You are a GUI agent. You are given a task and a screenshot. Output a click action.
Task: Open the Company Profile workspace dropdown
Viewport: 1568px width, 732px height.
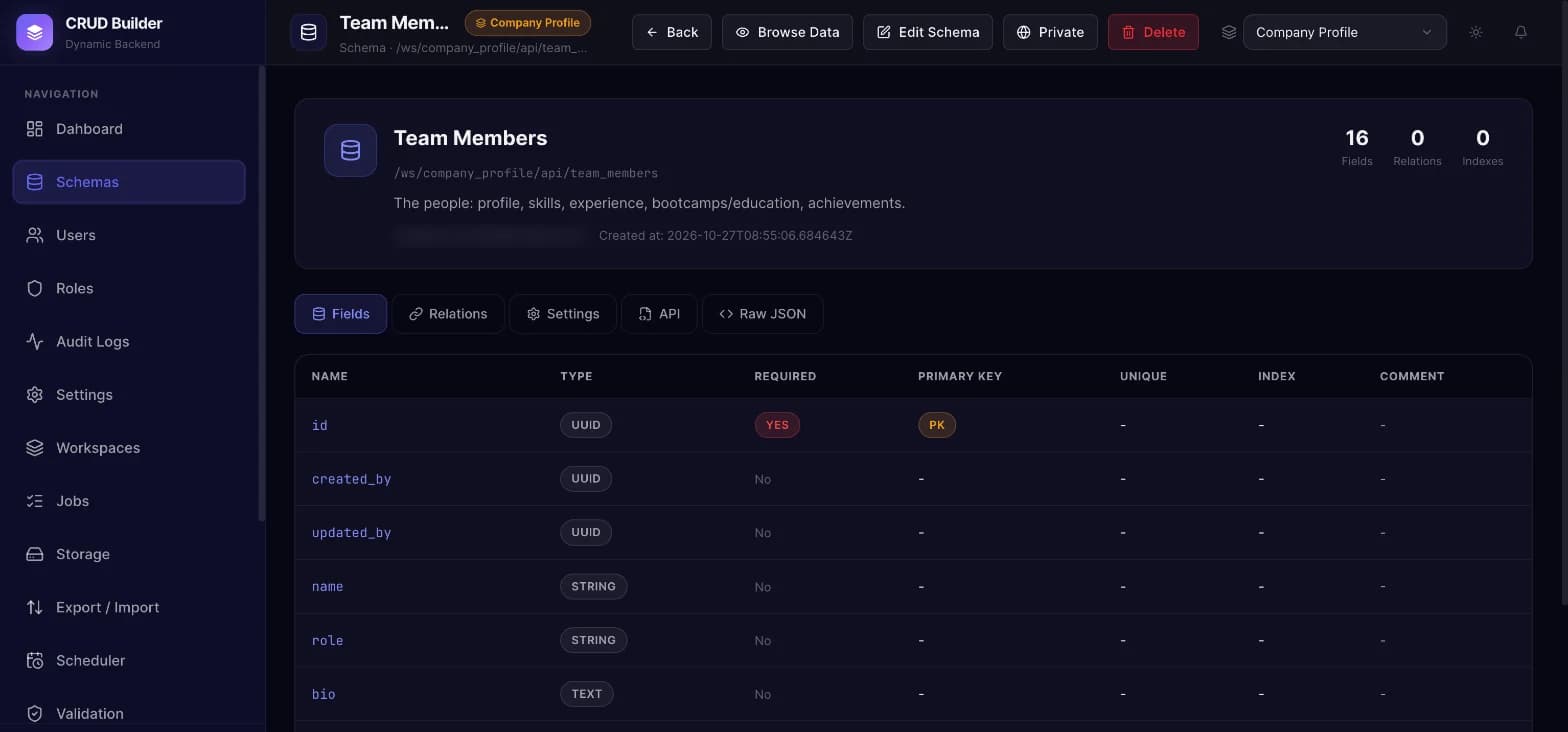point(1344,32)
